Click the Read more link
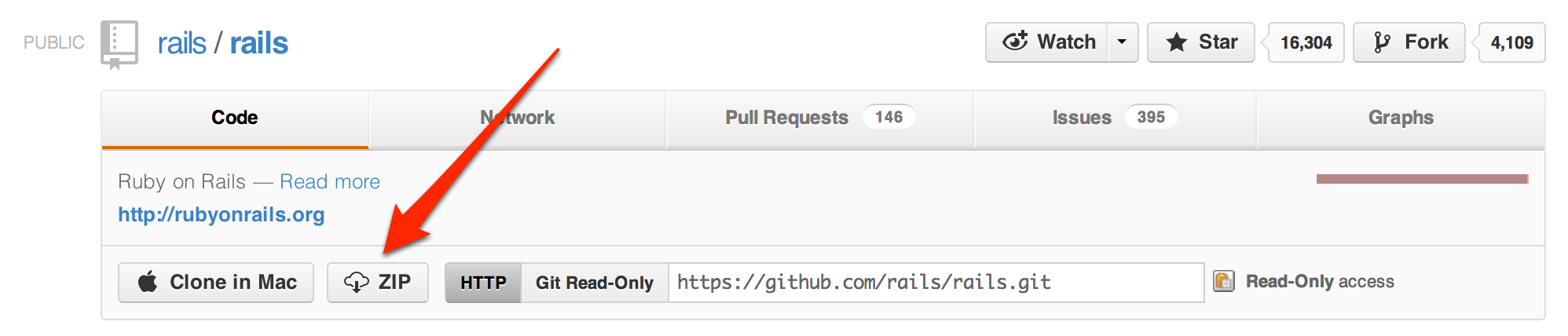This screenshot has width=1568, height=336. tap(329, 181)
